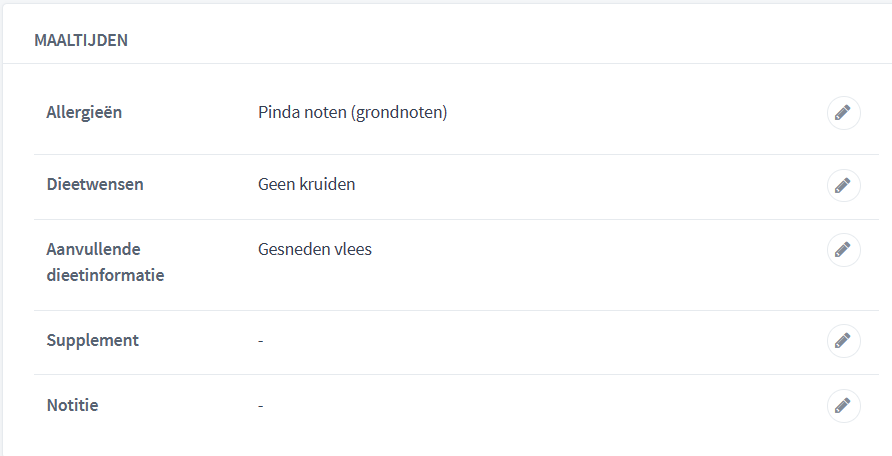This screenshot has height=456, width=892.
Task: Open the Dieetwensen edit pencil
Action: (x=843, y=185)
